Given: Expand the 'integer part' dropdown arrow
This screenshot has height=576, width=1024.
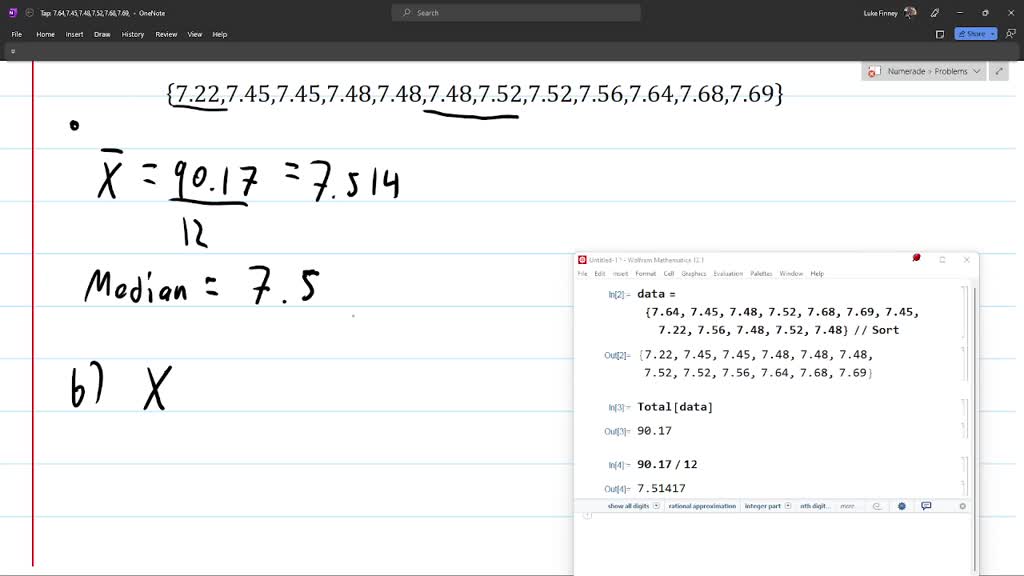Looking at the screenshot, I should click(788, 506).
